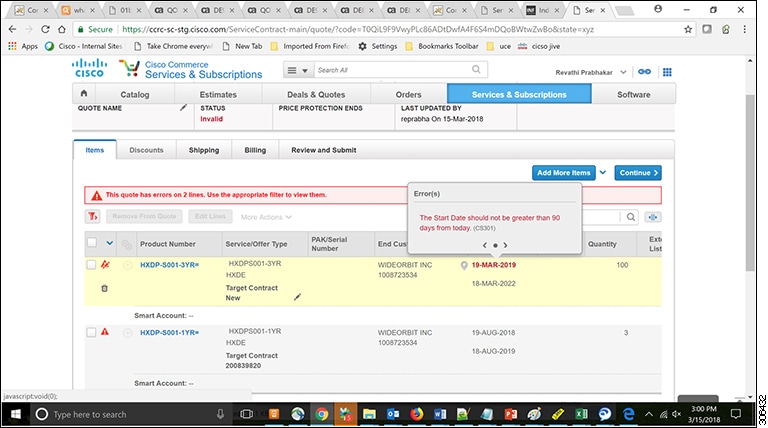Click location pin icon beside WIDEORBIT INC

464,265
